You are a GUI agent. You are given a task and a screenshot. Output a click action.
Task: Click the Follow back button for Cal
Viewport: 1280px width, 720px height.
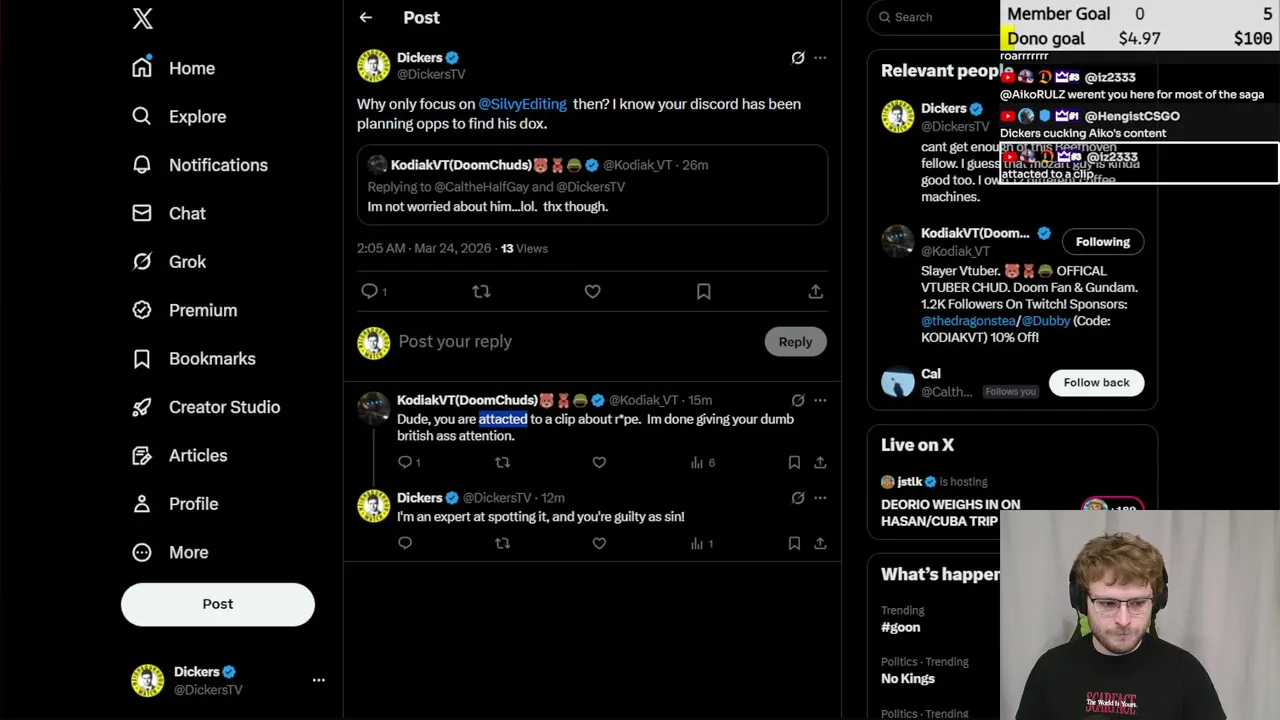[x=1096, y=382]
